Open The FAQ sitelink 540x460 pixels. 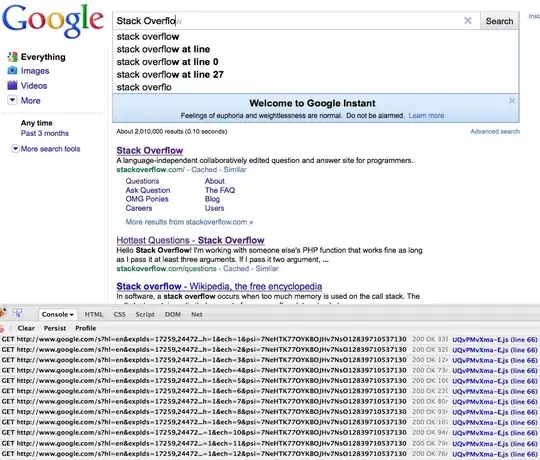point(220,190)
